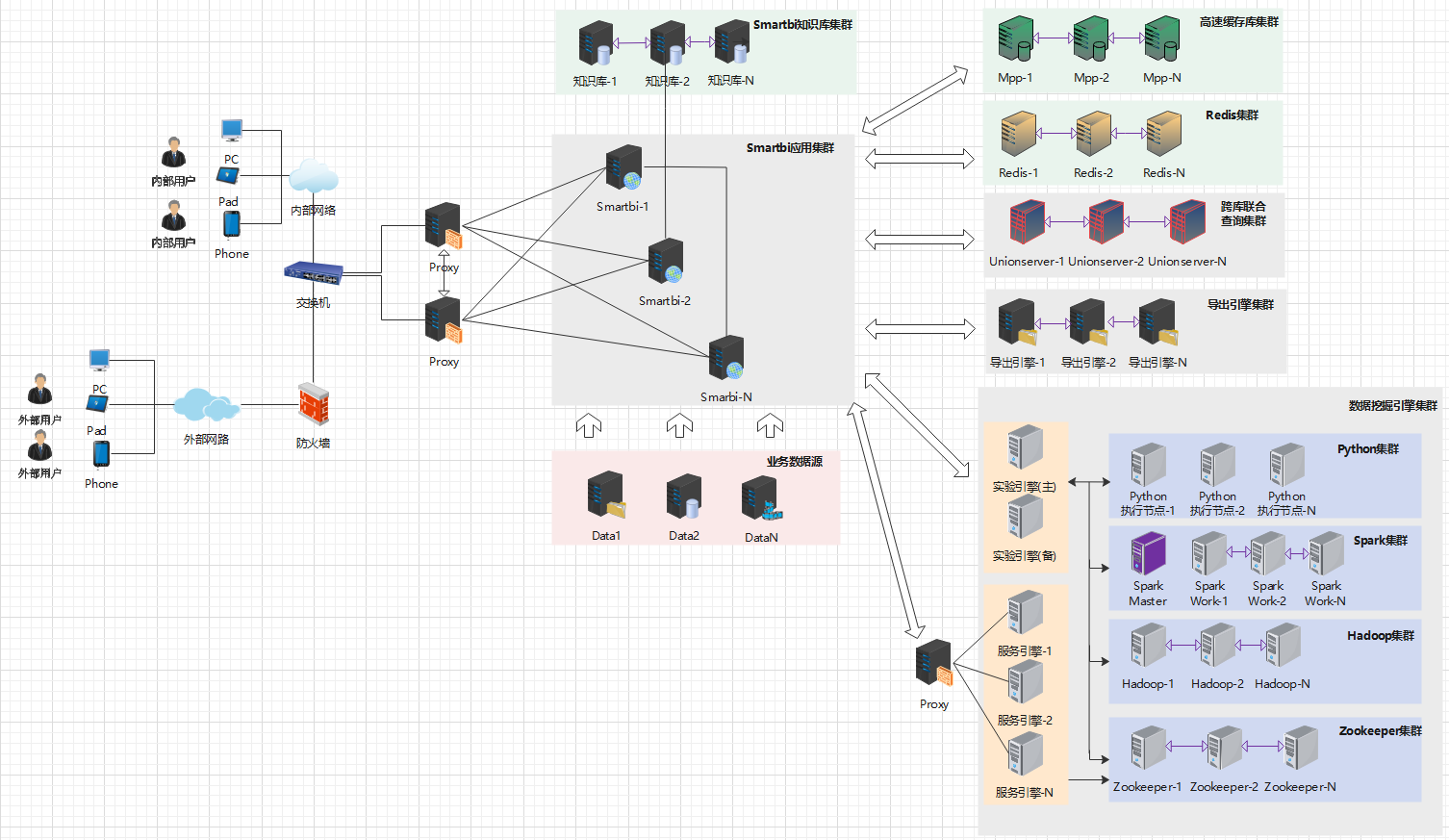Select the Redis集群 title label
This screenshot has width=1449, height=840.
point(1232,115)
